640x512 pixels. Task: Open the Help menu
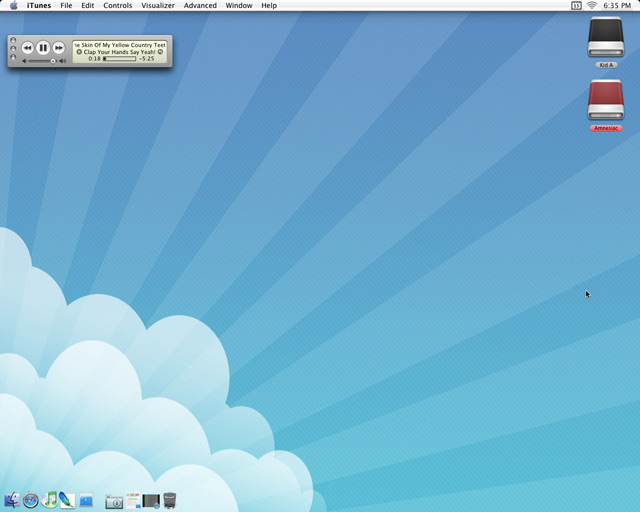[x=269, y=5]
